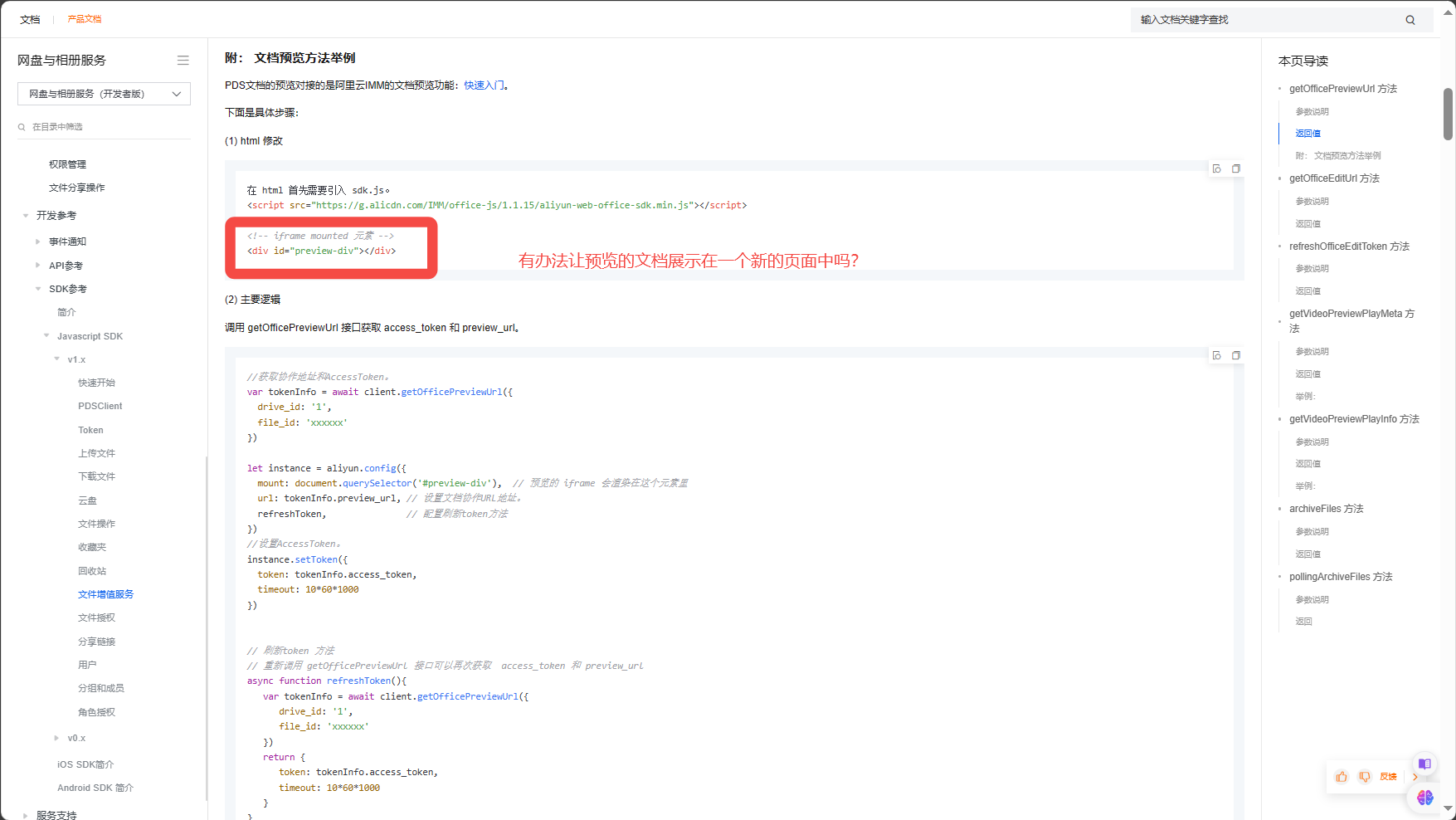1456x820 pixels.
Task: Open 分享链接 in sidebar
Action: click(x=96, y=642)
